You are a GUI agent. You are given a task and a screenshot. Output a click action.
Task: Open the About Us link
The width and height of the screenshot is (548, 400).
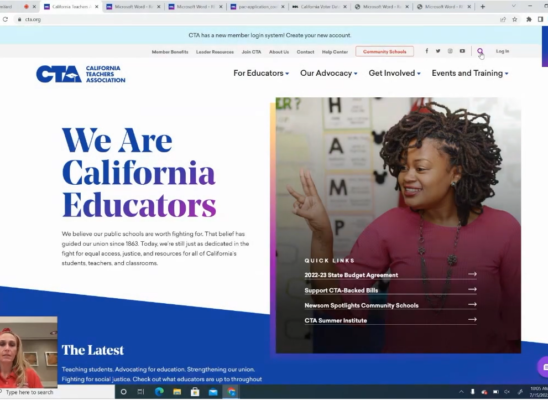point(279,52)
